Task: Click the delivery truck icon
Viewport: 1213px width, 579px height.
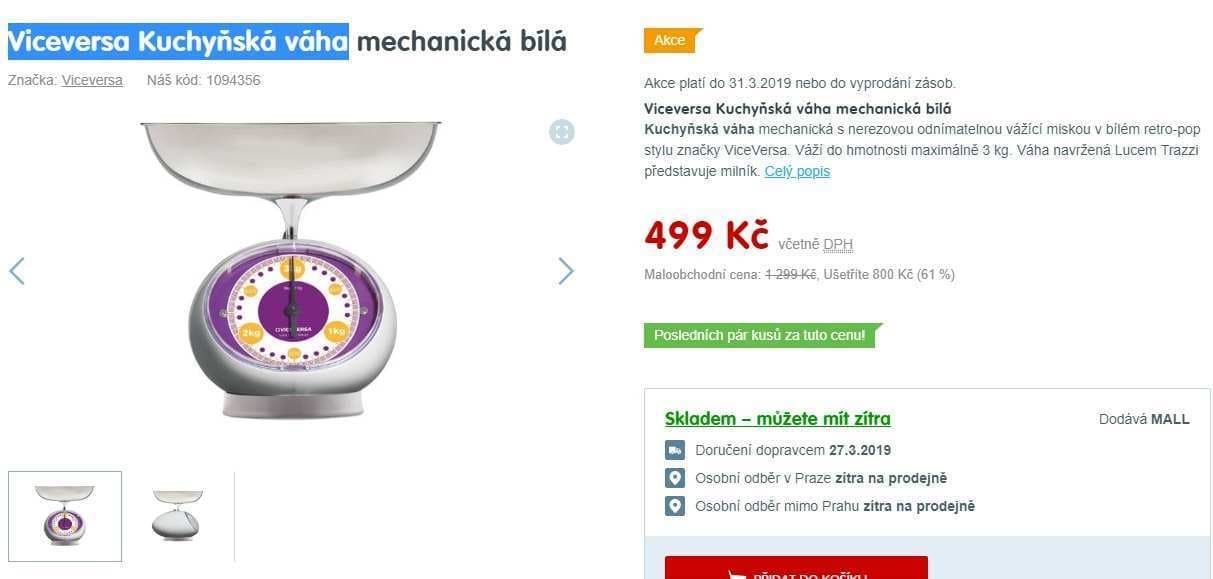Action: coord(675,450)
